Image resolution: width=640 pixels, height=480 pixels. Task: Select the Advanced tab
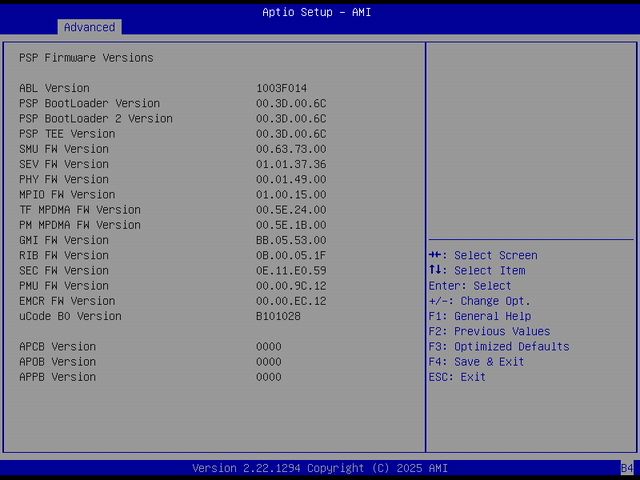click(89, 27)
